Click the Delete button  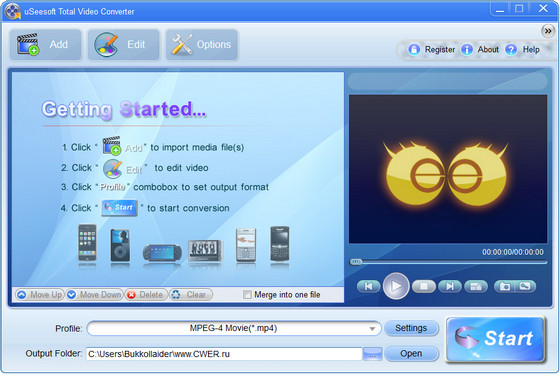click(x=146, y=295)
